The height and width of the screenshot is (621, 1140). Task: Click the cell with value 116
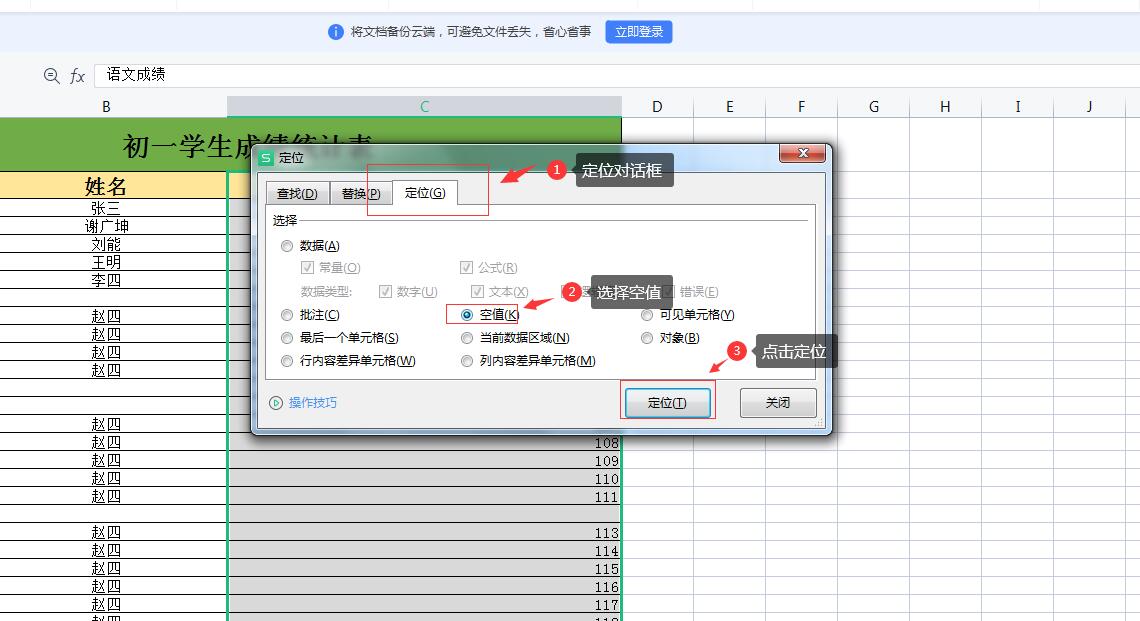[x=425, y=586]
